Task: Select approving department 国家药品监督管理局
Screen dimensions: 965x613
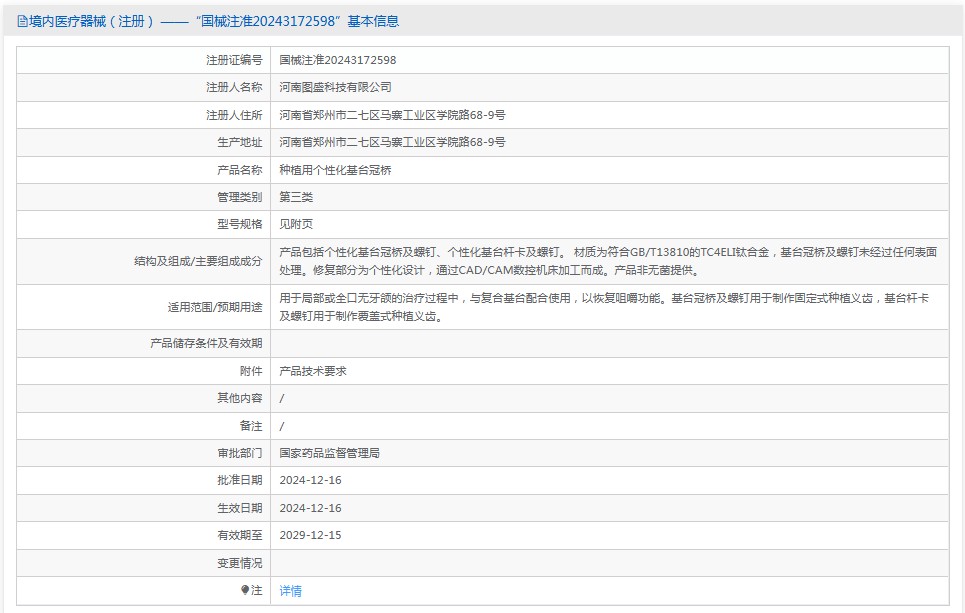Action: (329, 453)
